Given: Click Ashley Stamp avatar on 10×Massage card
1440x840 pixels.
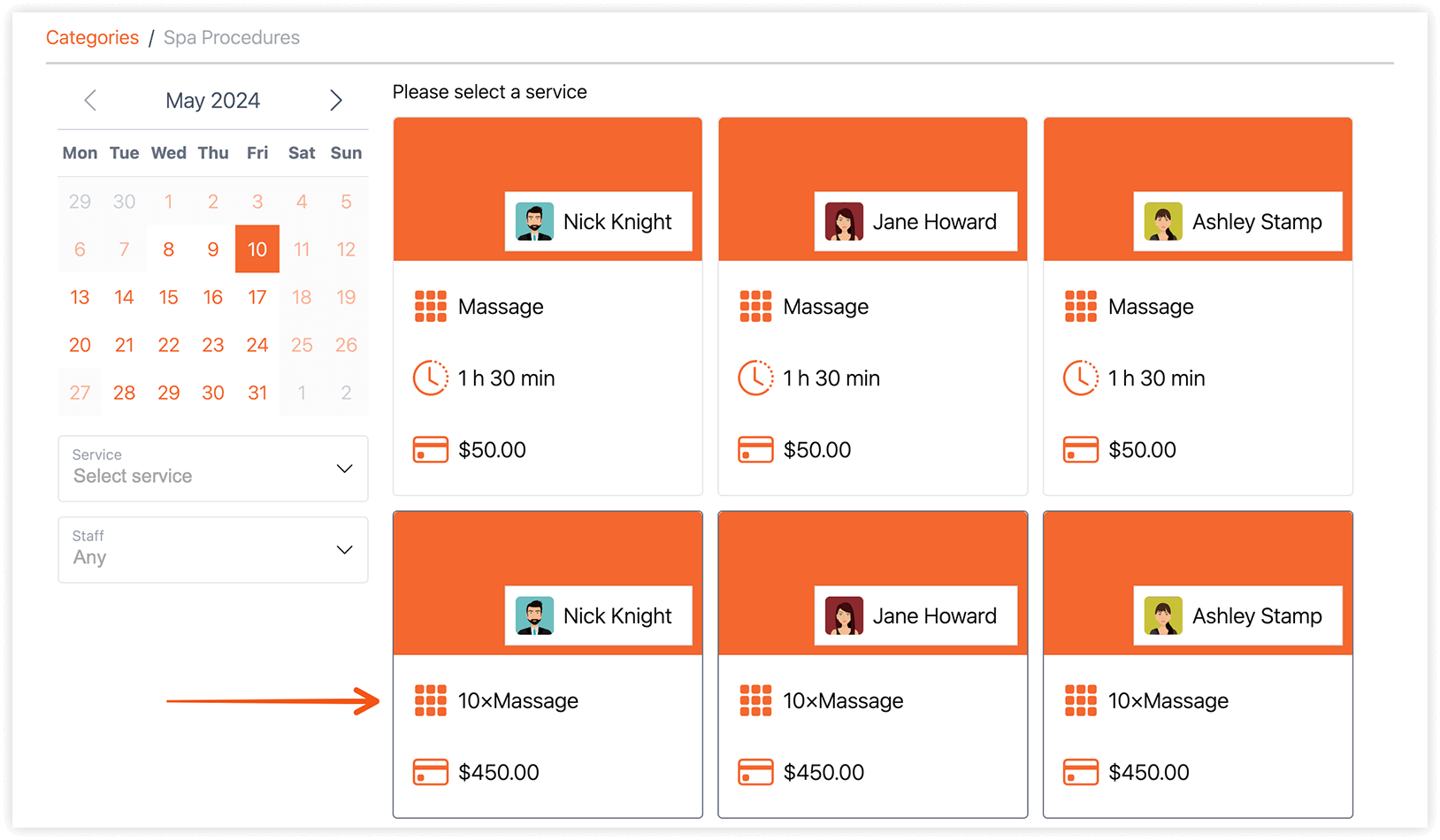Looking at the screenshot, I should point(1163,616).
